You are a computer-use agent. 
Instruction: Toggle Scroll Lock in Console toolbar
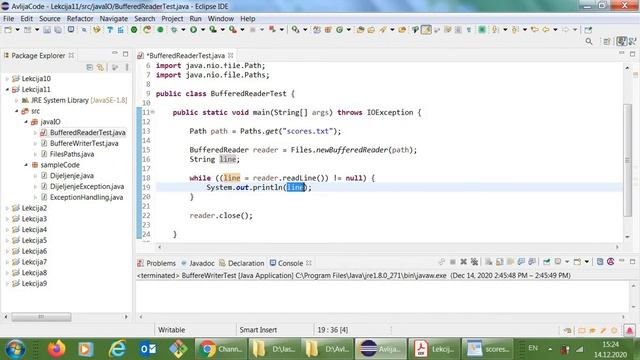click(x=500, y=262)
